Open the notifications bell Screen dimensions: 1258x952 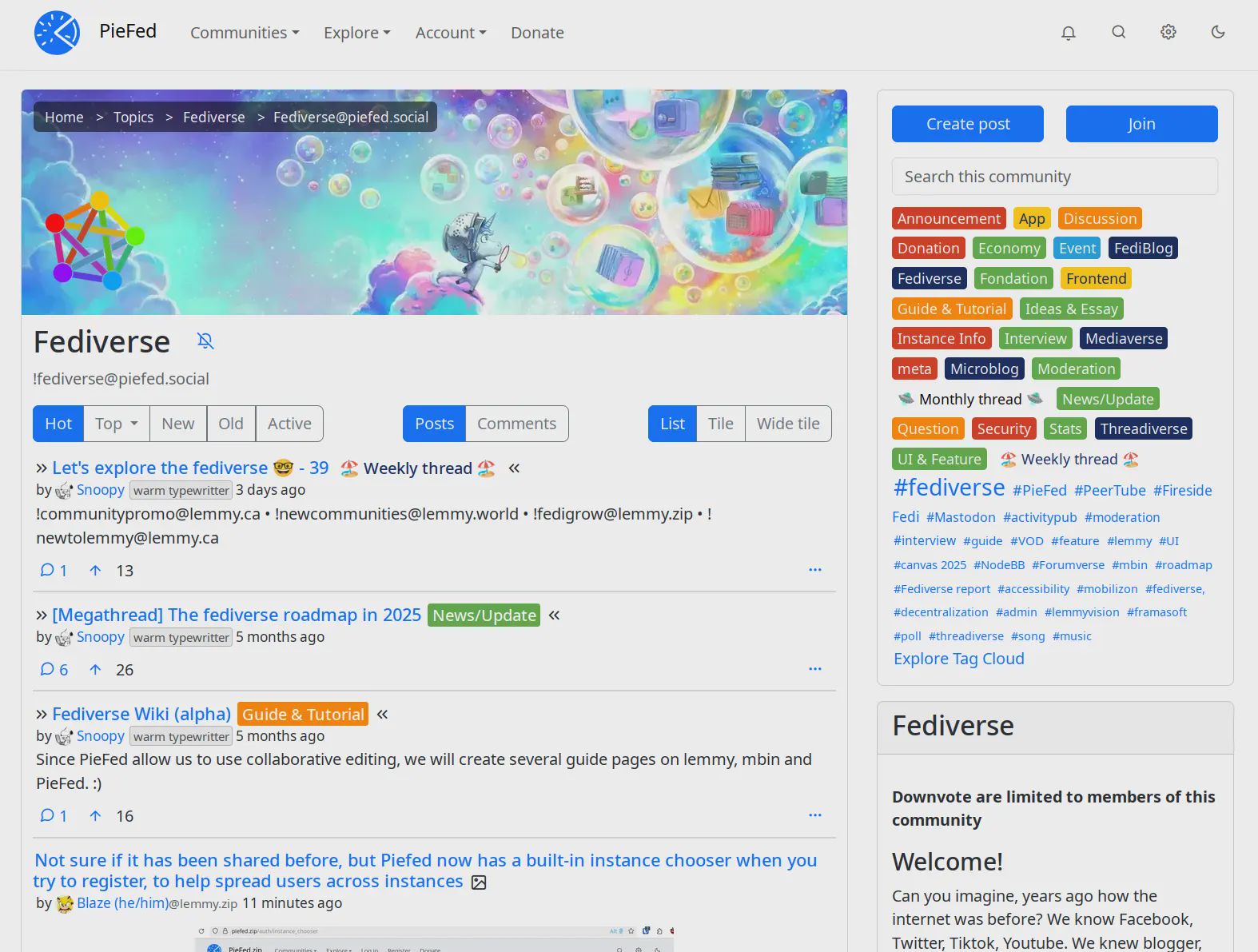pos(1068,33)
